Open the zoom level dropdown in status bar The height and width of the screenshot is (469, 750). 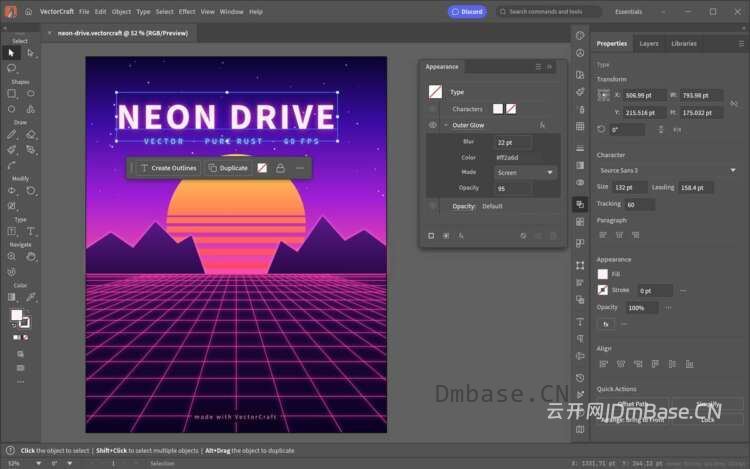39,463
